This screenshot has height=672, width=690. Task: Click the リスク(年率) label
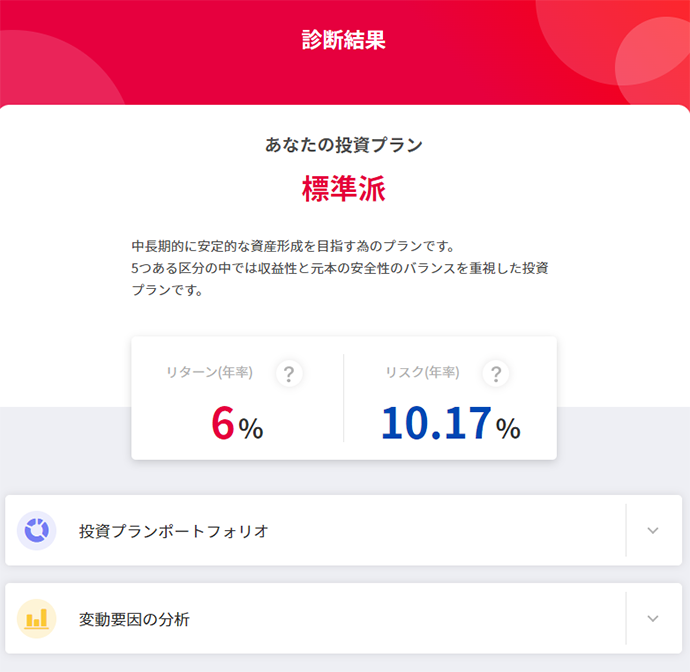tap(422, 373)
